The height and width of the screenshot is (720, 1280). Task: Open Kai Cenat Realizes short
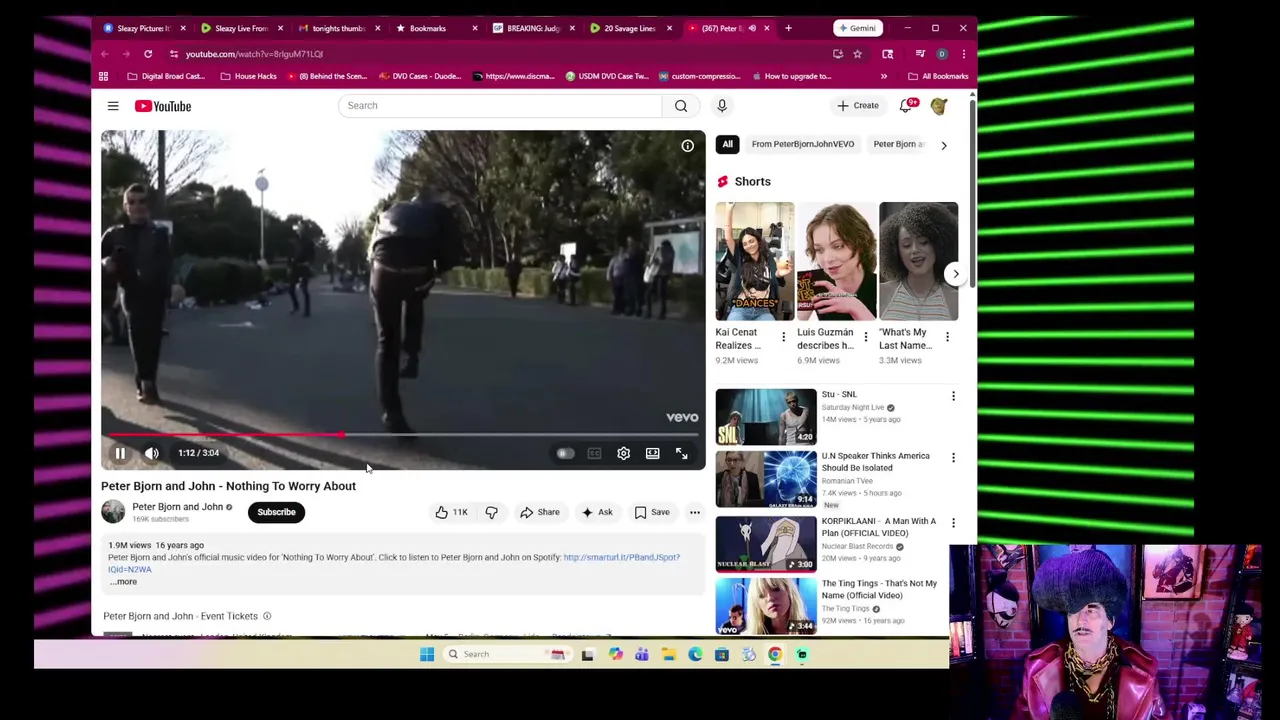pos(755,262)
